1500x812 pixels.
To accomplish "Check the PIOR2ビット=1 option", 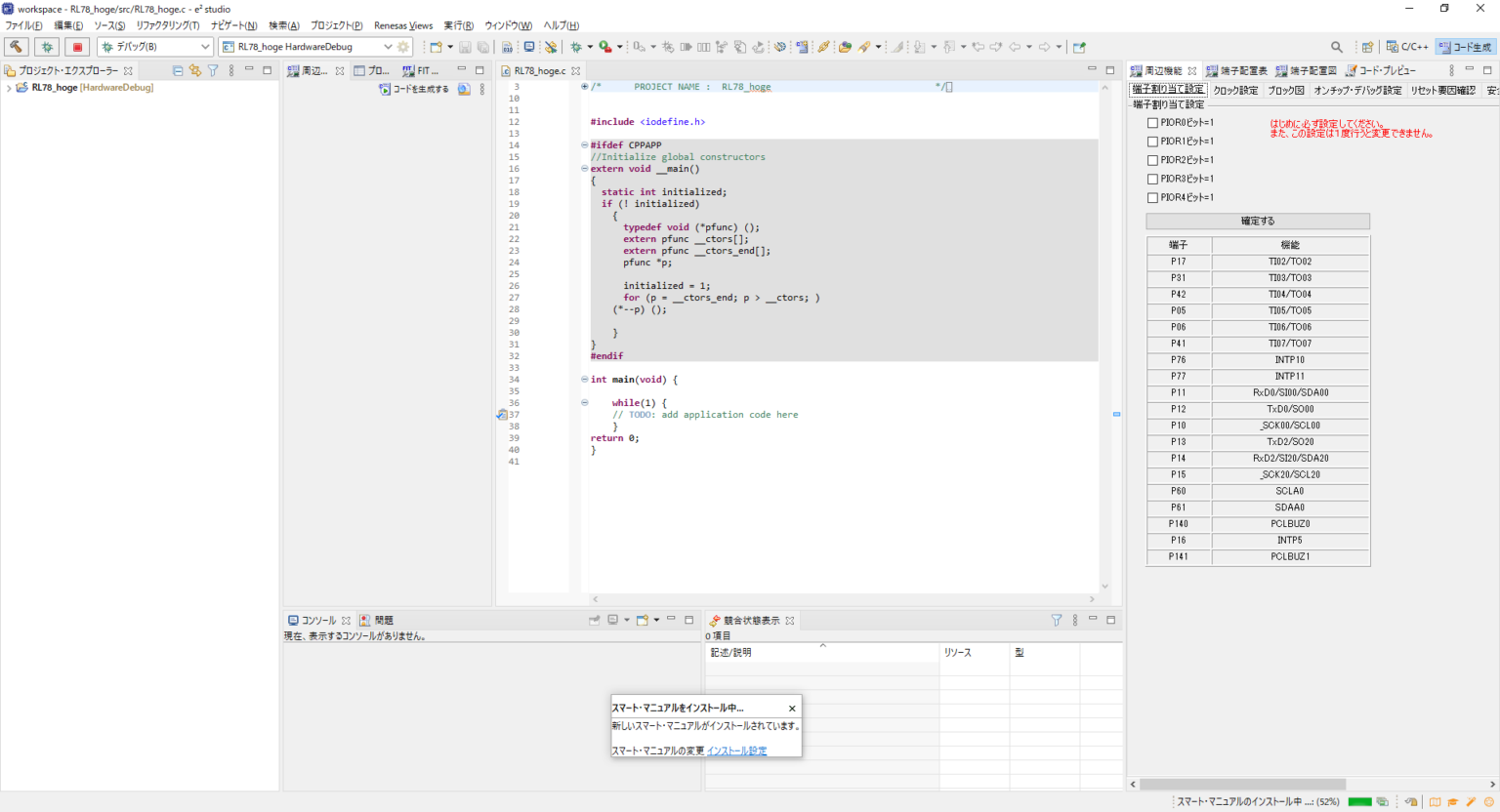I will click(1152, 160).
